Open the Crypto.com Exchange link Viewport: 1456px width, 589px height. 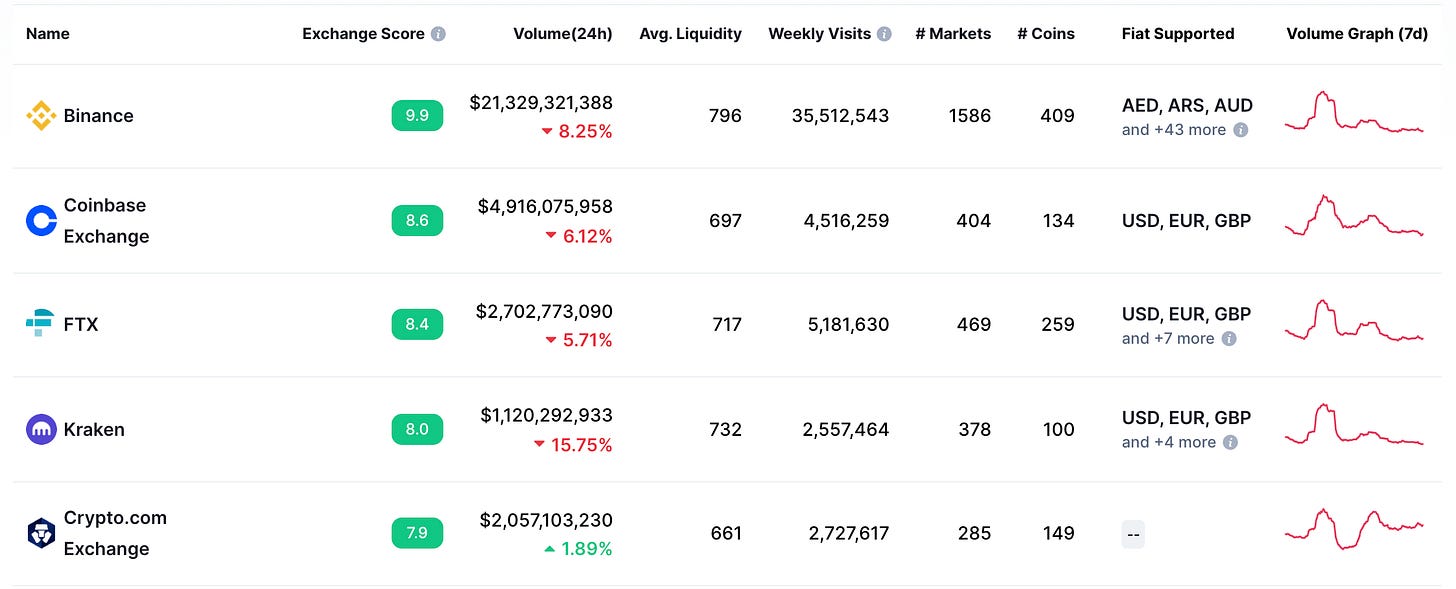tap(115, 533)
